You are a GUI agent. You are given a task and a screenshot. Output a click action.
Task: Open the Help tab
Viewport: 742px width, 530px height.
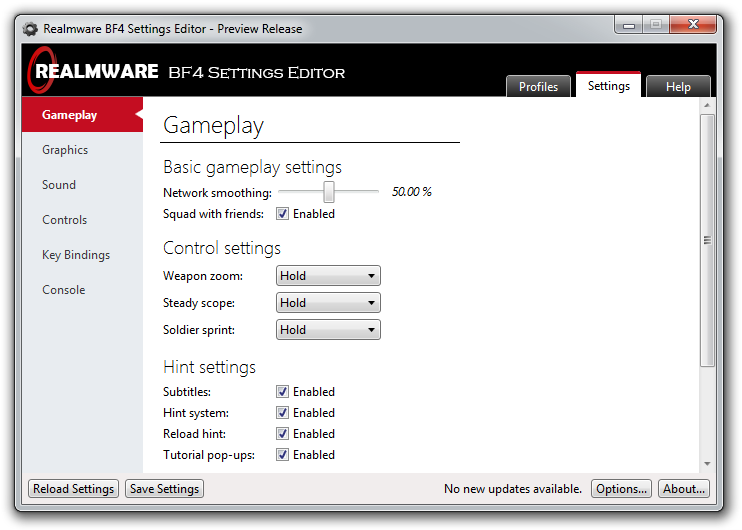pyautogui.click(x=678, y=87)
